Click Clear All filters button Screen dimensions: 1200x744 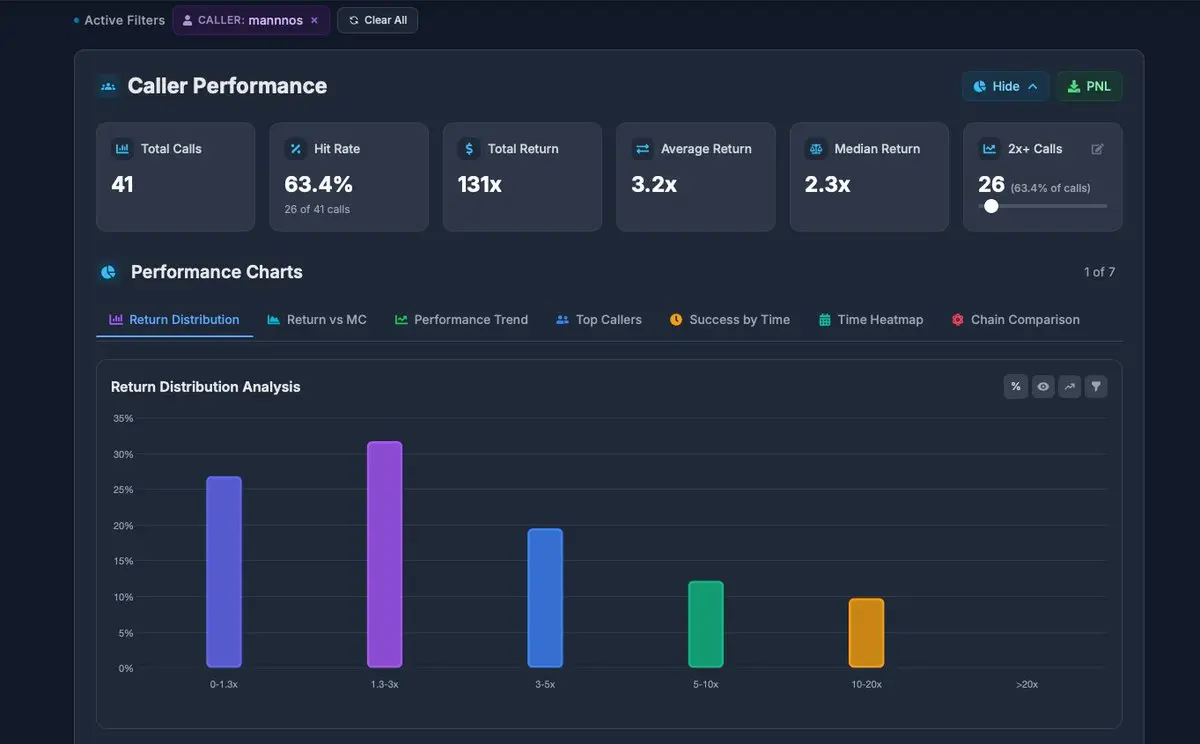377,20
